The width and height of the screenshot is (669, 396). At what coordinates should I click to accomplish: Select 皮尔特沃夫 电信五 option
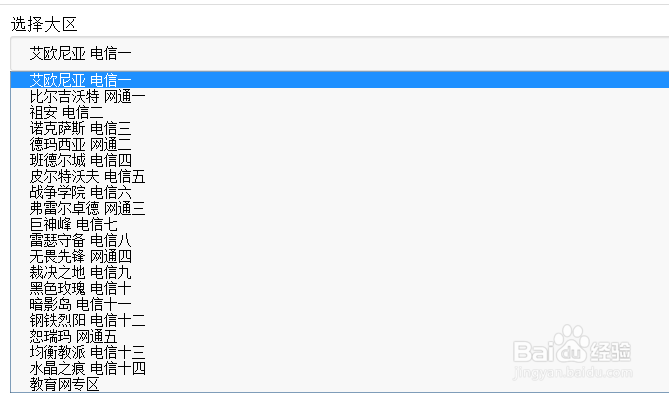tap(340, 177)
